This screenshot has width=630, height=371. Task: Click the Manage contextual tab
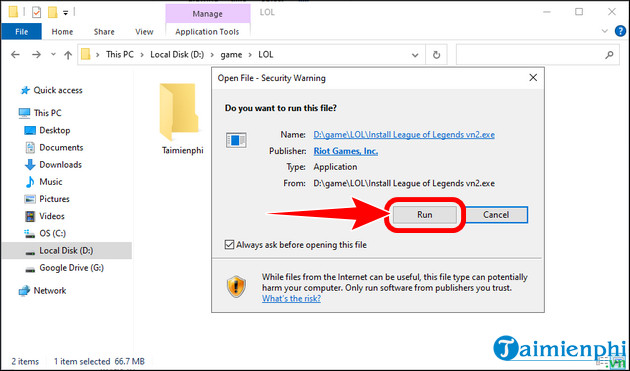click(x=207, y=14)
